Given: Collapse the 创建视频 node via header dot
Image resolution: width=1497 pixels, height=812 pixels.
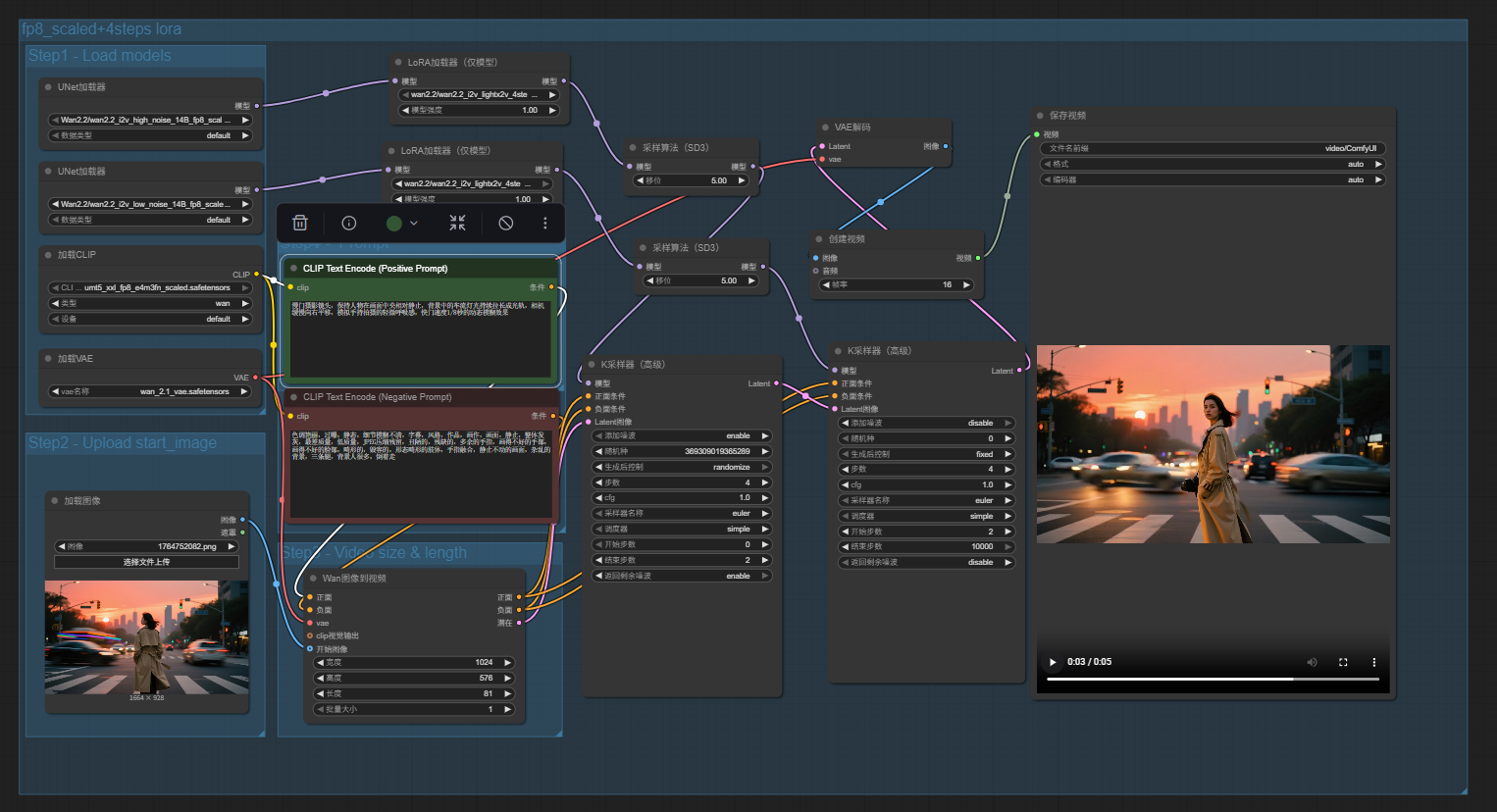Looking at the screenshot, I should click(x=819, y=239).
